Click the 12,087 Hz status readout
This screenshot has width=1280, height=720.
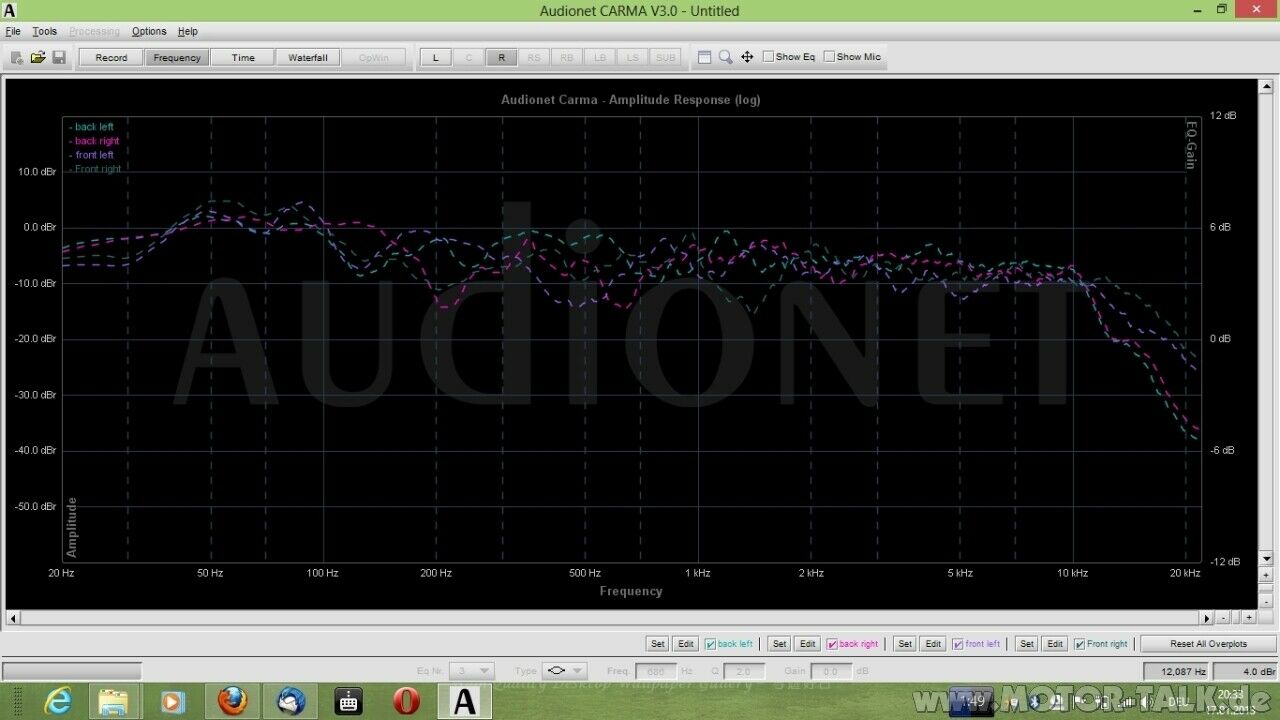point(1175,671)
